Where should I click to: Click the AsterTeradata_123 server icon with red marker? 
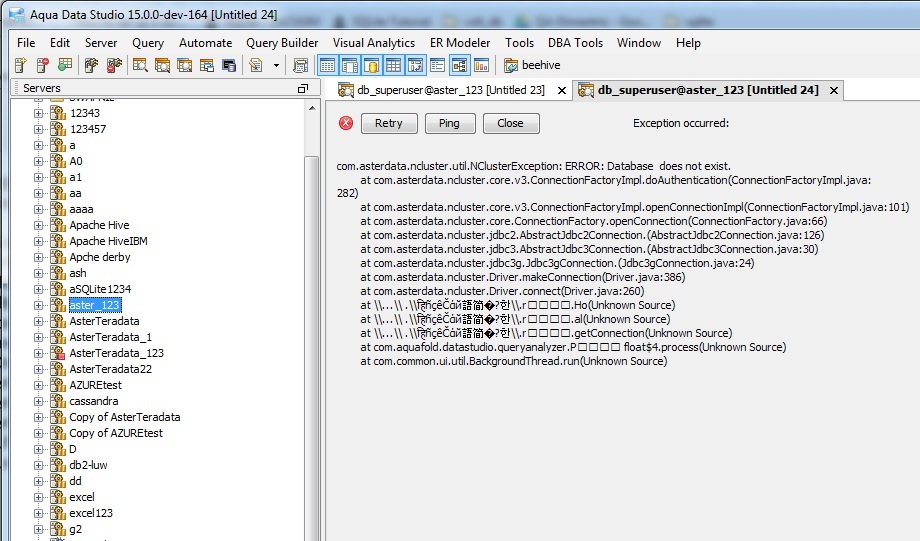coord(58,353)
